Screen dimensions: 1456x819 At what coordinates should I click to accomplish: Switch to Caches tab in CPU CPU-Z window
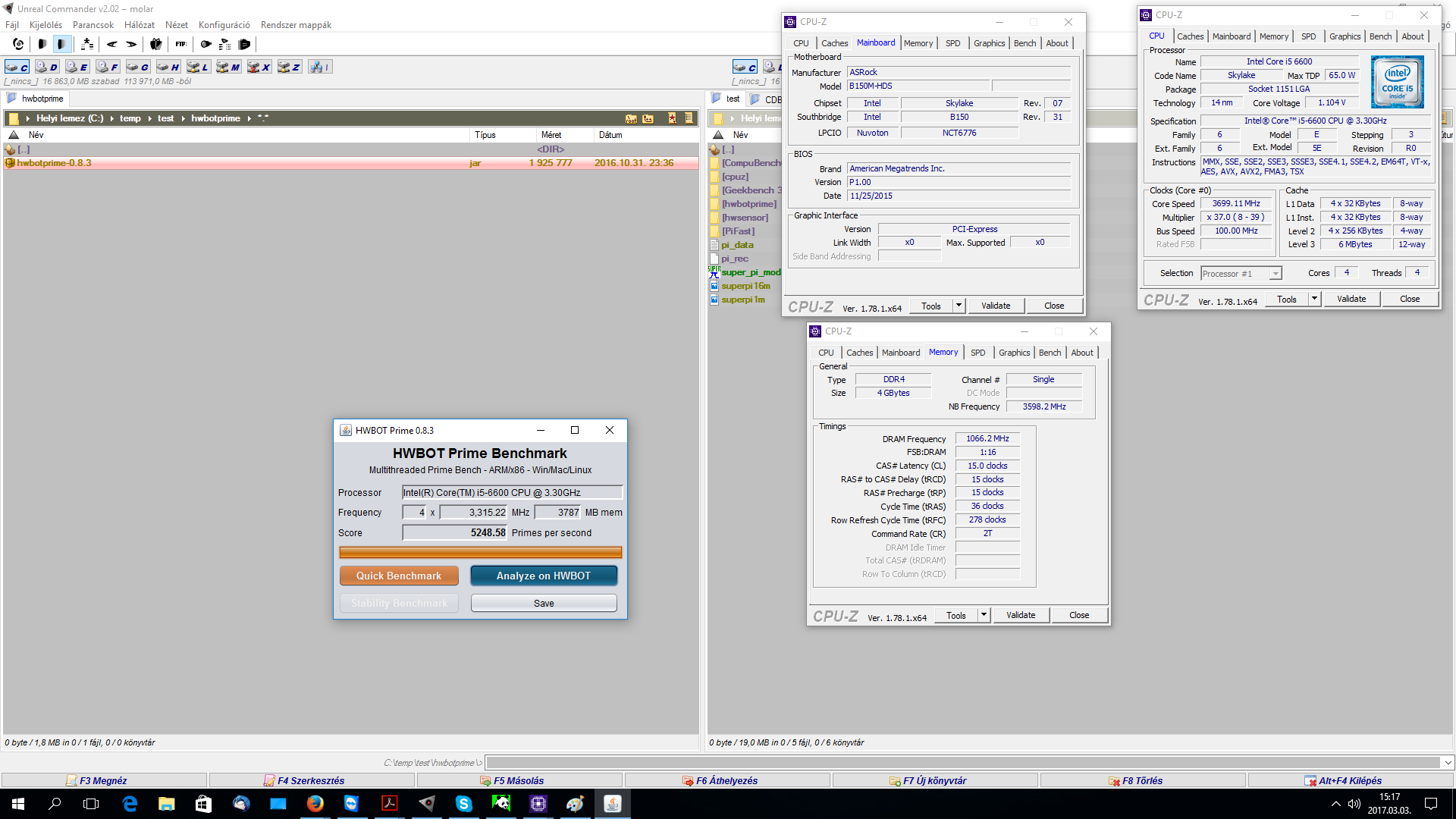click(x=1190, y=36)
